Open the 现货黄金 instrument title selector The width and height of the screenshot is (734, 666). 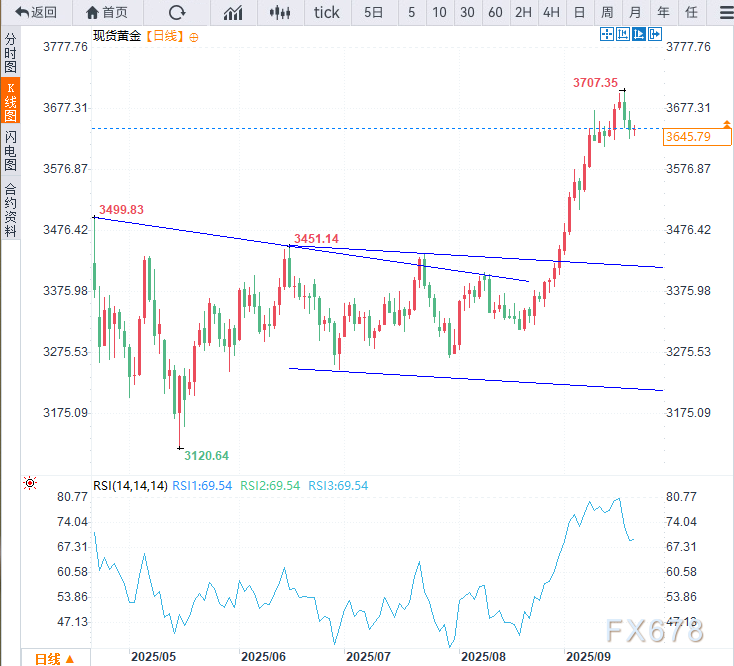pos(117,36)
